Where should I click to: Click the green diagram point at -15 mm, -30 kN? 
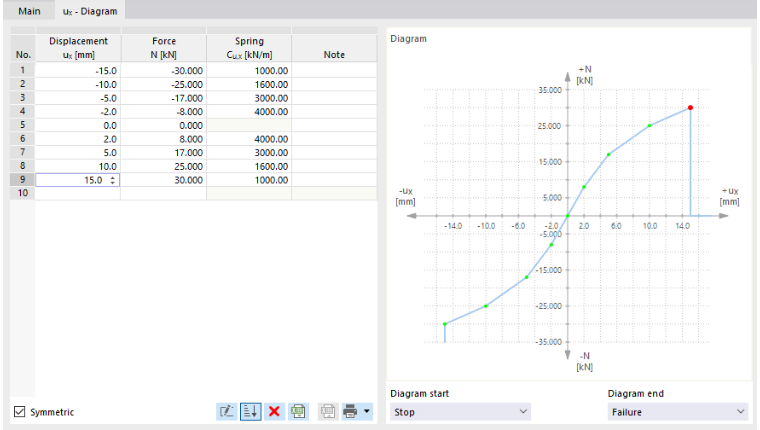445,324
